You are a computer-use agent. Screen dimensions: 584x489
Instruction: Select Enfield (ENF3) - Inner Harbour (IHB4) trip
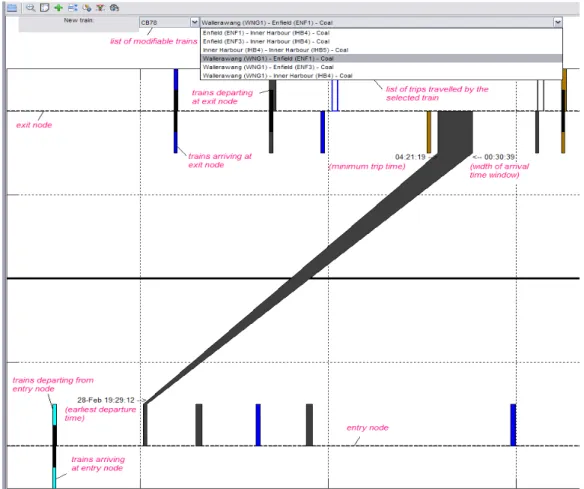[x=381, y=41]
